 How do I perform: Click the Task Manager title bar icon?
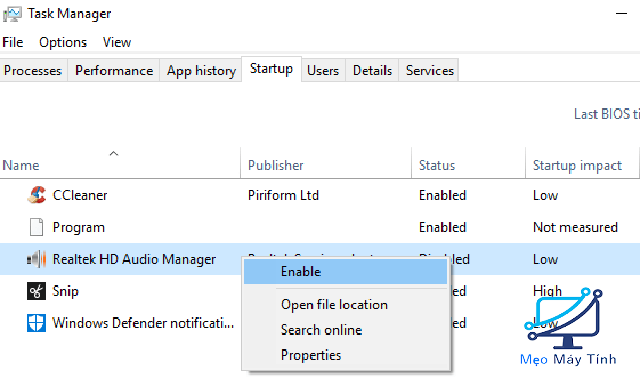pyautogui.click(x=12, y=14)
